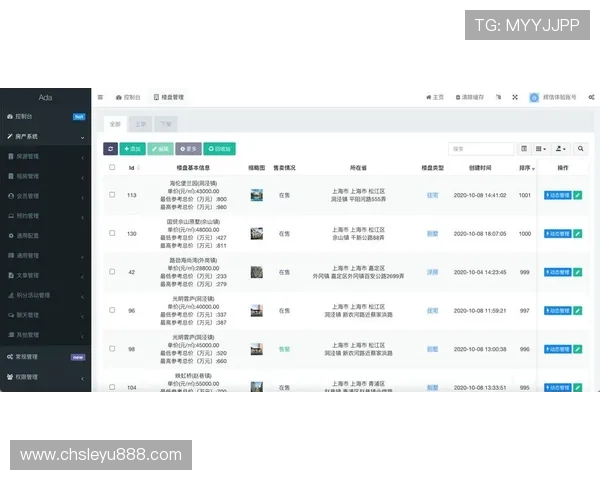The width and height of the screenshot is (600, 480).
Task: Tick the checkbox for row 96
Action: (112, 310)
